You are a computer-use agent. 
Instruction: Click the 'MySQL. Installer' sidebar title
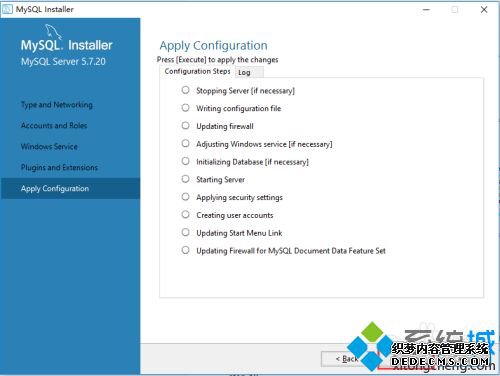click(66, 45)
